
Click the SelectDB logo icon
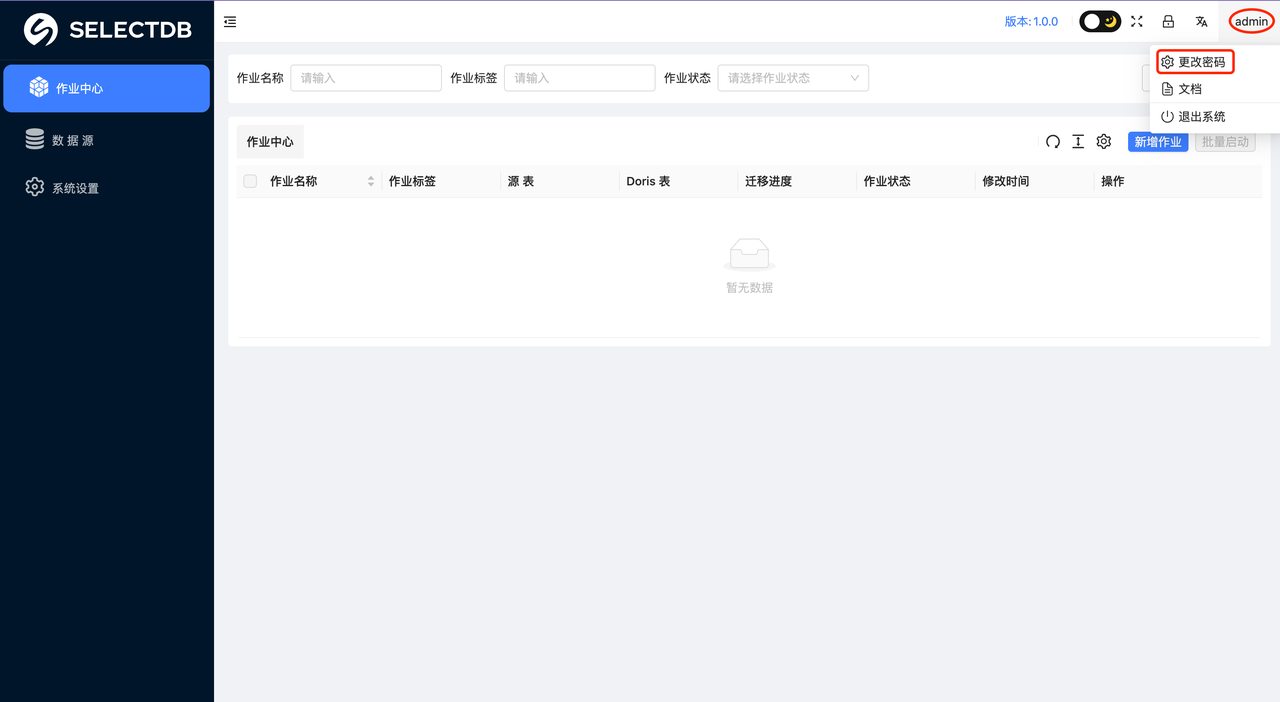click(x=41, y=30)
